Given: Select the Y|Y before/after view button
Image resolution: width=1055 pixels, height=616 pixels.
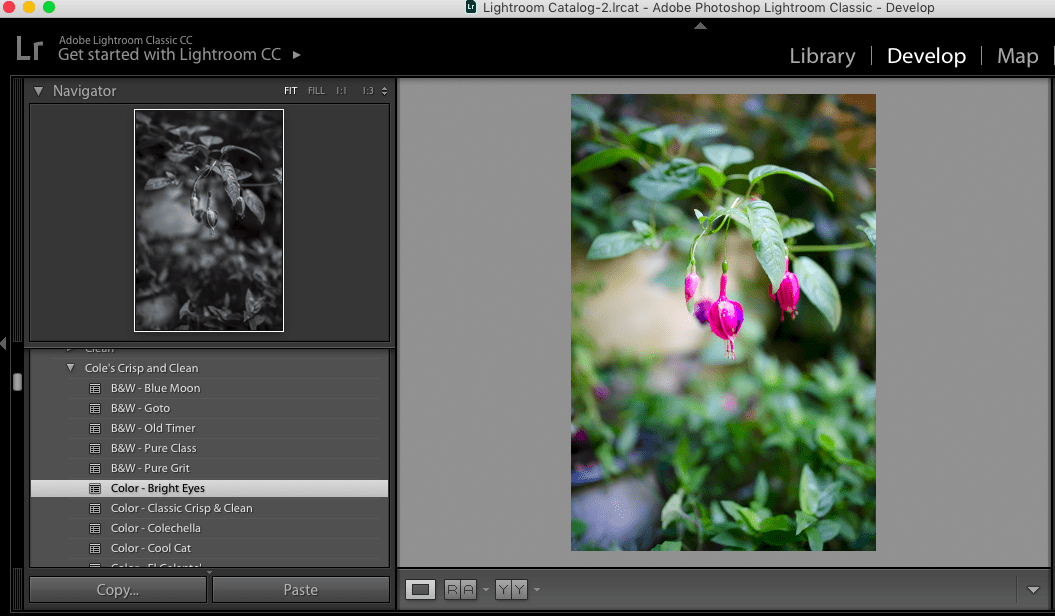Looking at the screenshot, I should tap(511, 590).
